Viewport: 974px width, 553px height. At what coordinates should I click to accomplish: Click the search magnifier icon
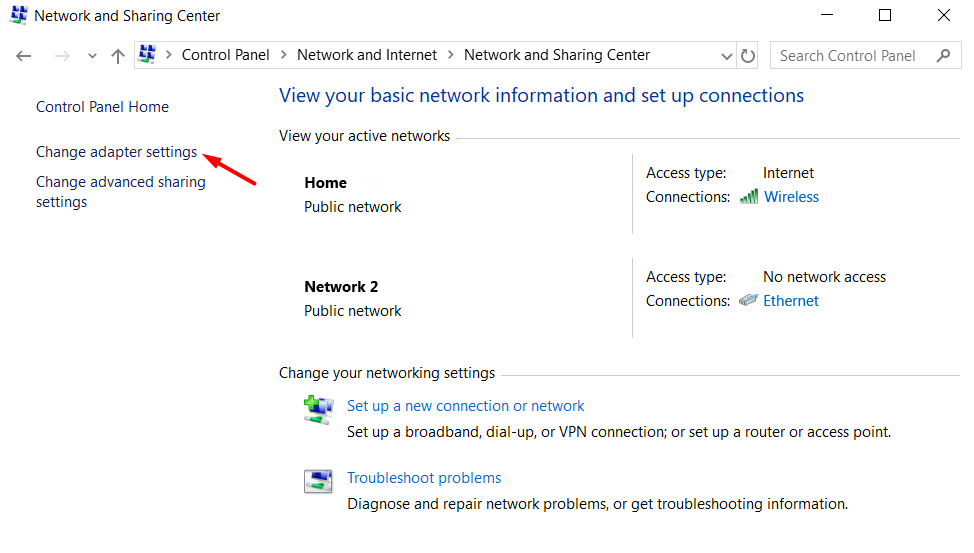(943, 56)
